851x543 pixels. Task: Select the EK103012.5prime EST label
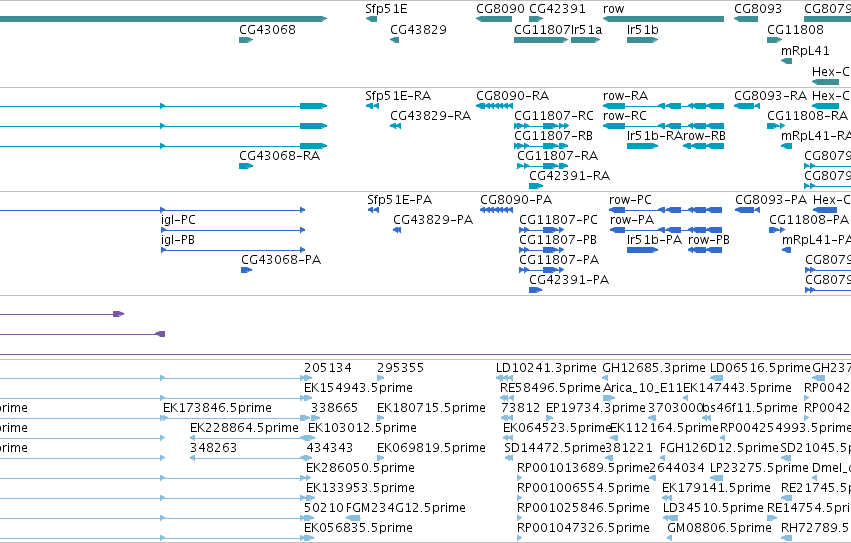pos(362,428)
